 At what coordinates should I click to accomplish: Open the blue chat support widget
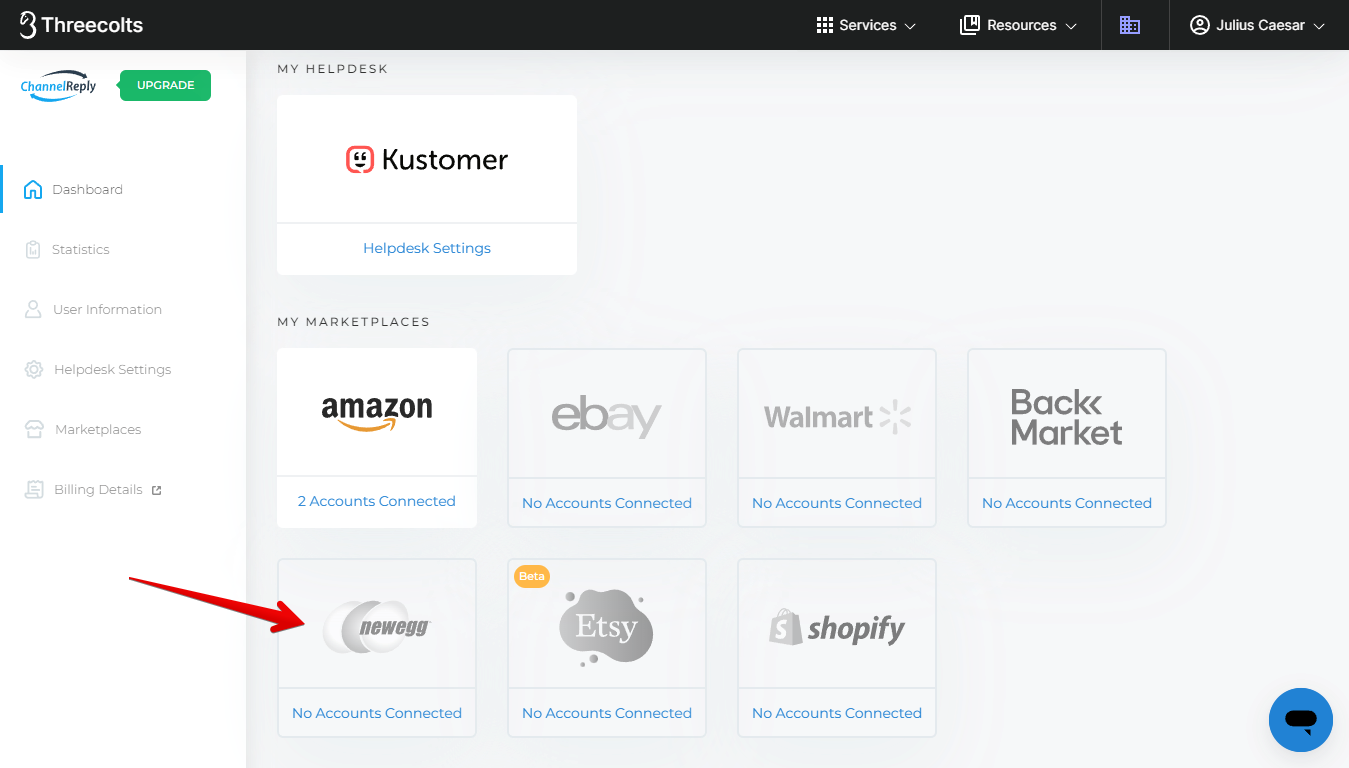pyautogui.click(x=1301, y=720)
